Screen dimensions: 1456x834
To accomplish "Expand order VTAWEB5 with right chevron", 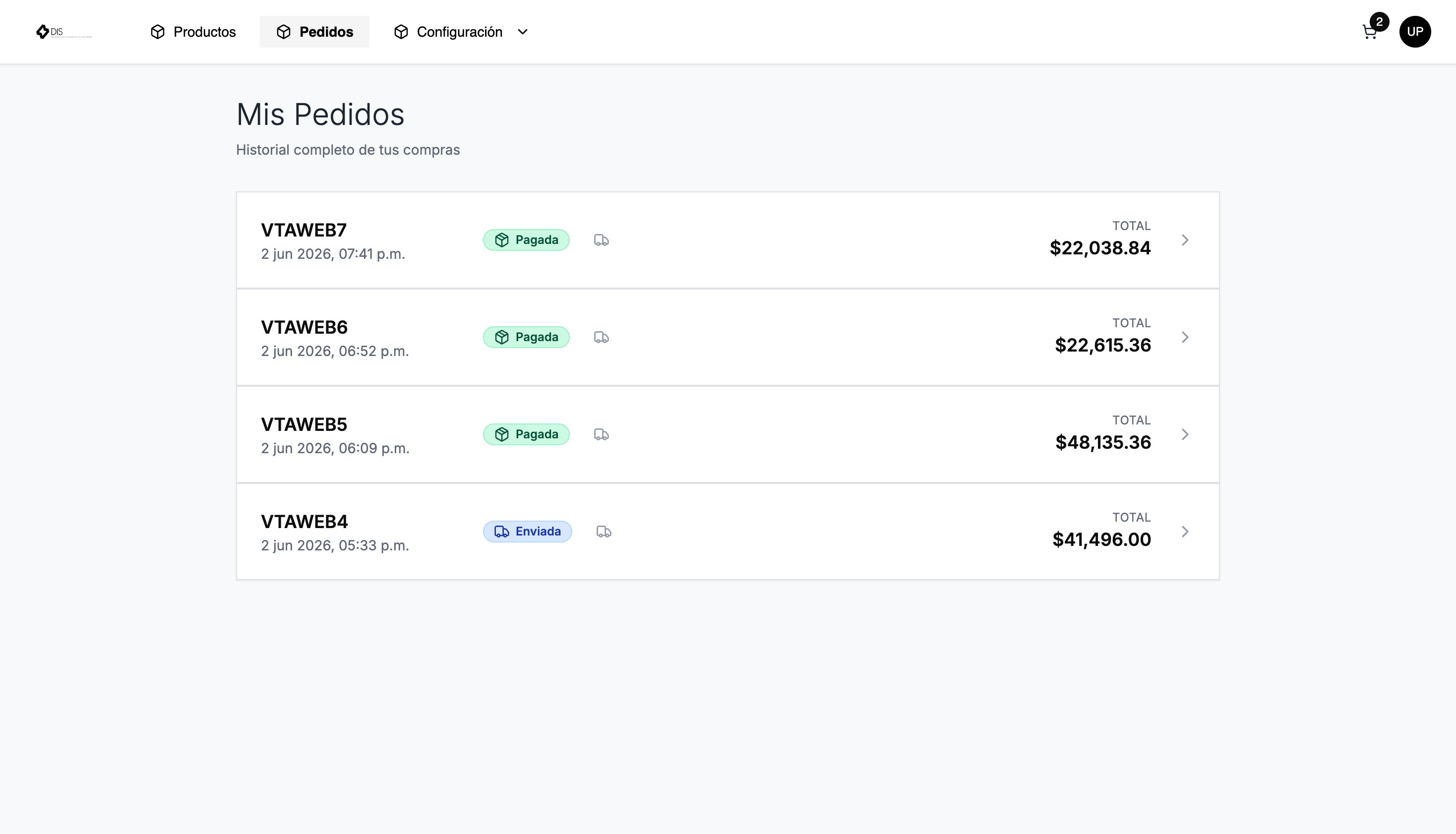I will pyautogui.click(x=1185, y=435).
